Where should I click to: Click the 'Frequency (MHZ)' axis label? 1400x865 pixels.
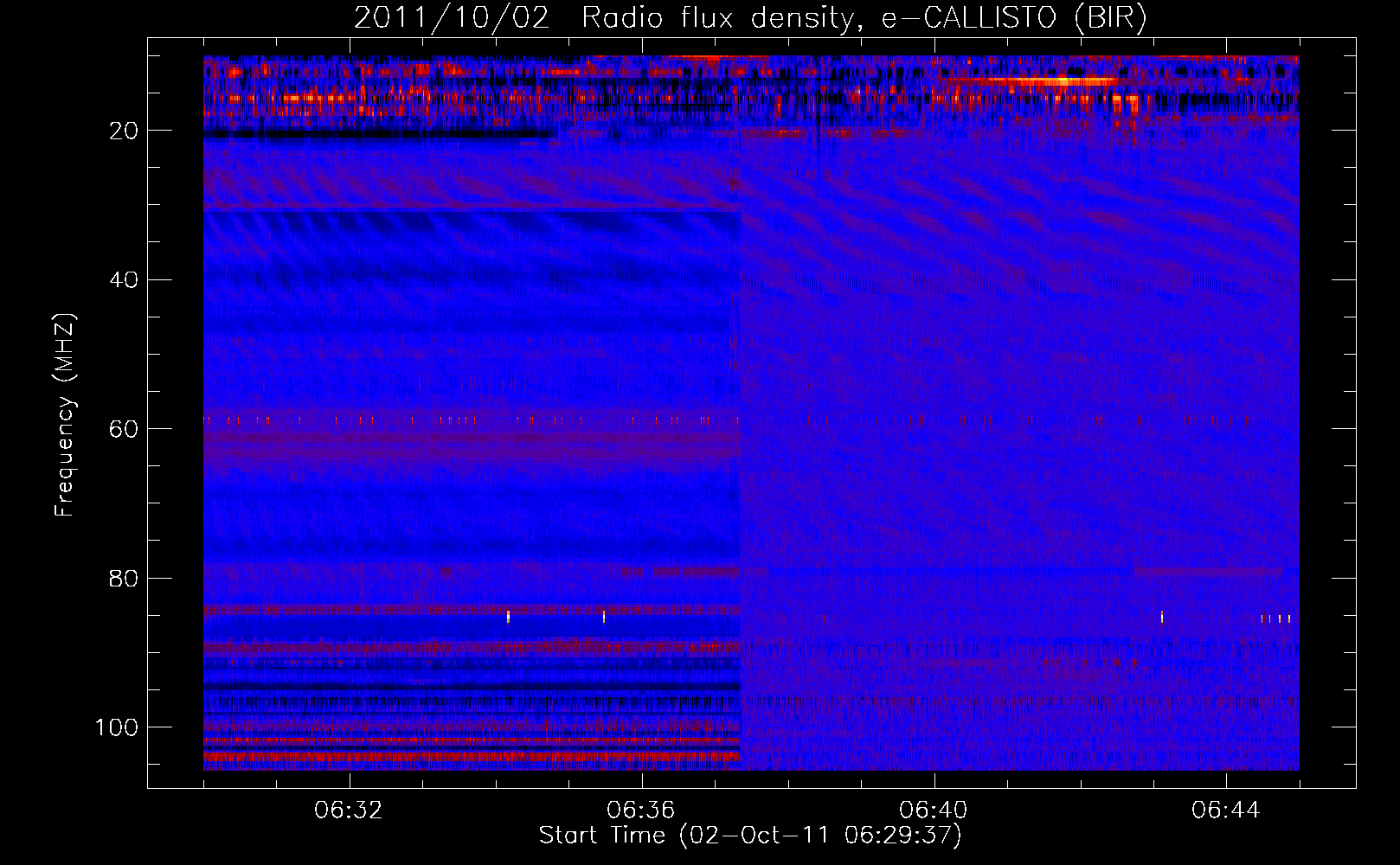(65, 414)
